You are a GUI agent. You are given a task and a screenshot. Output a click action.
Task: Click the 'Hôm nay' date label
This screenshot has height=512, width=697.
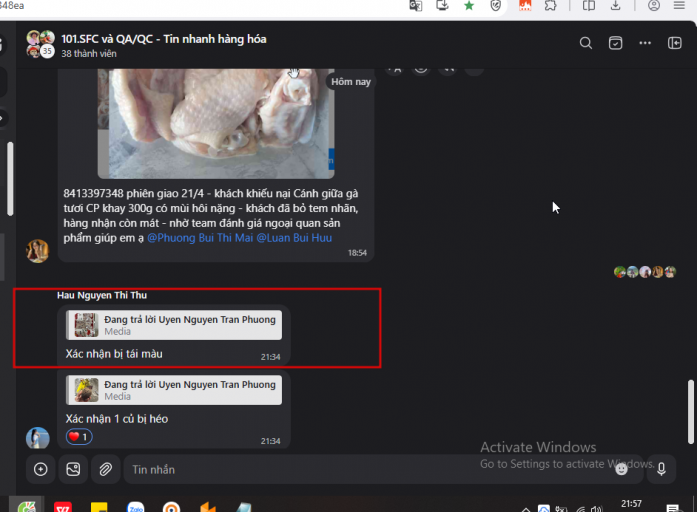click(x=351, y=82)
